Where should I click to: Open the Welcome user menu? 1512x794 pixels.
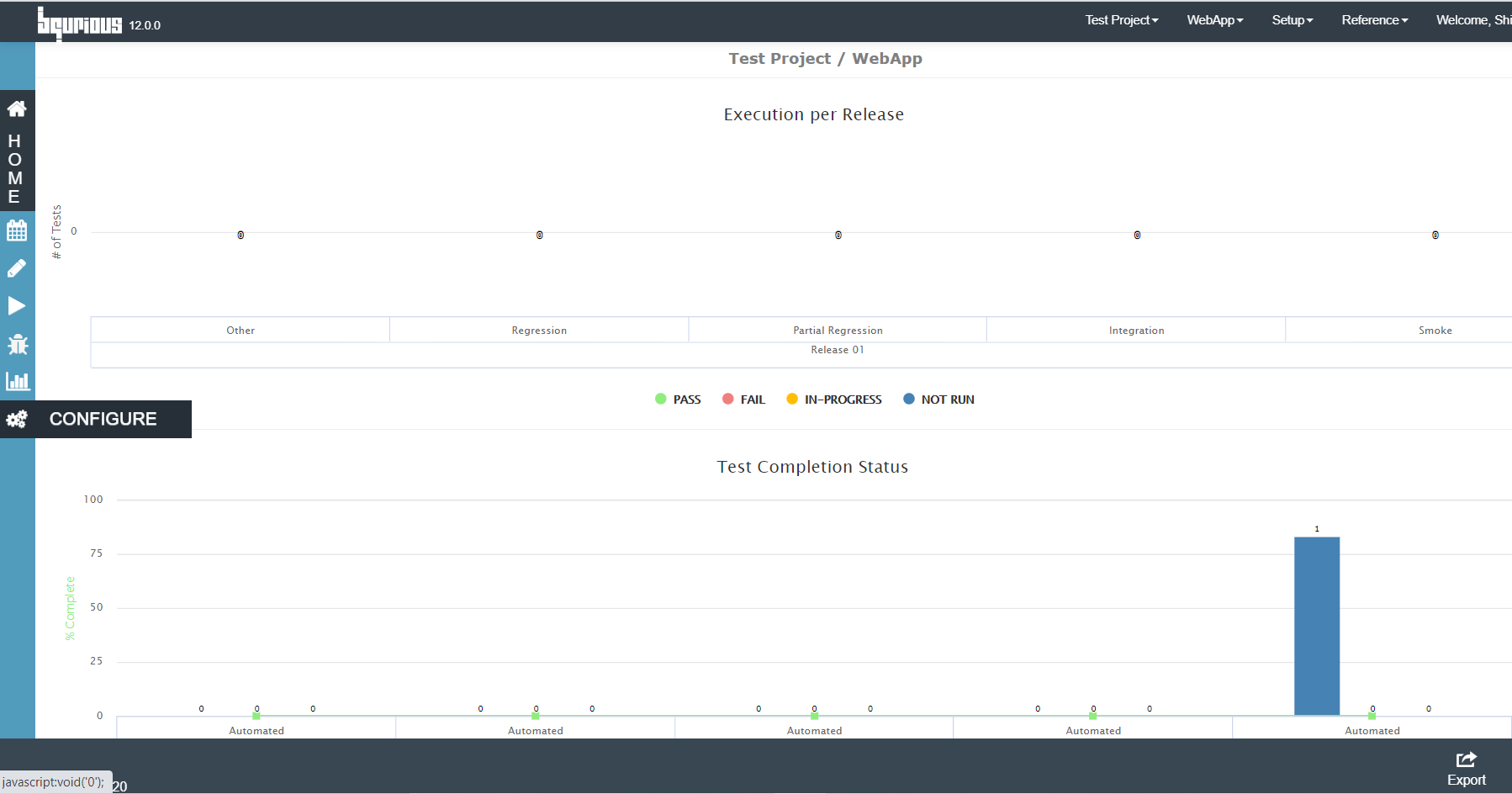pos(1473,20)
